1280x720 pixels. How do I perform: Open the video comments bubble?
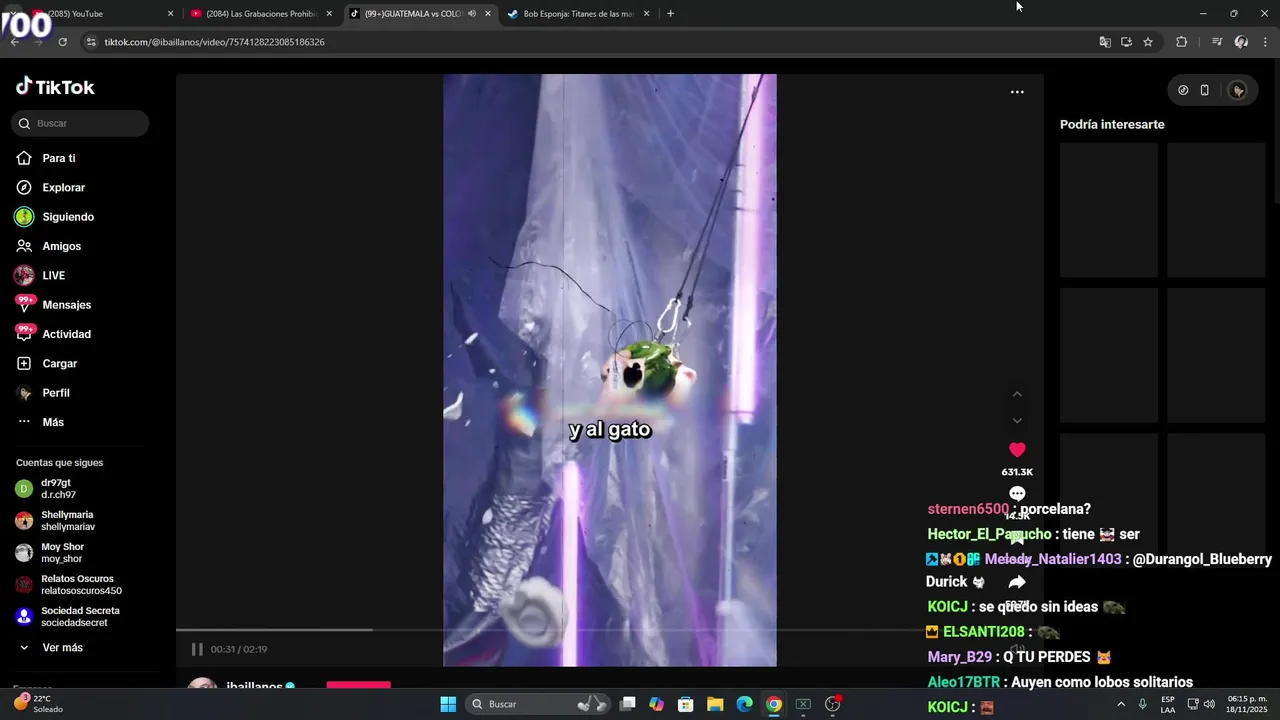click(x=1017, y=494)
